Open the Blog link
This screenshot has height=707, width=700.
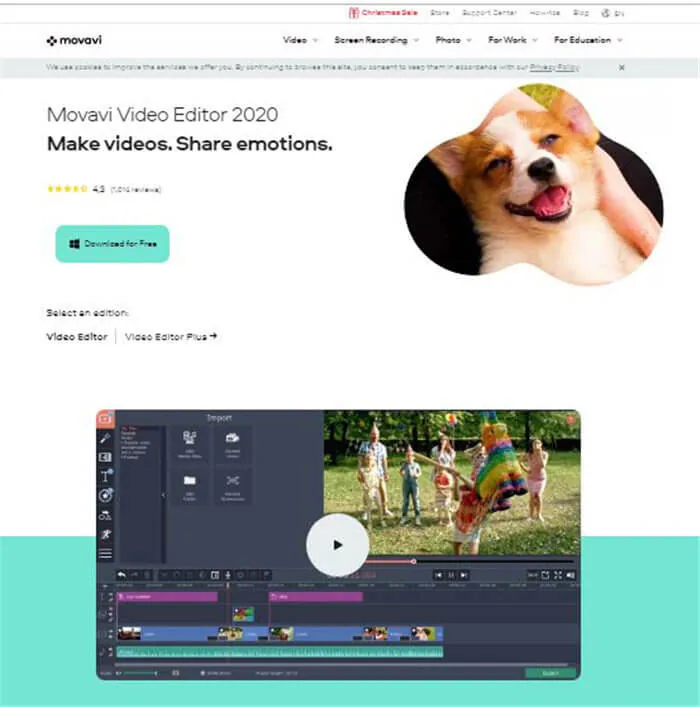pos(581,13)
